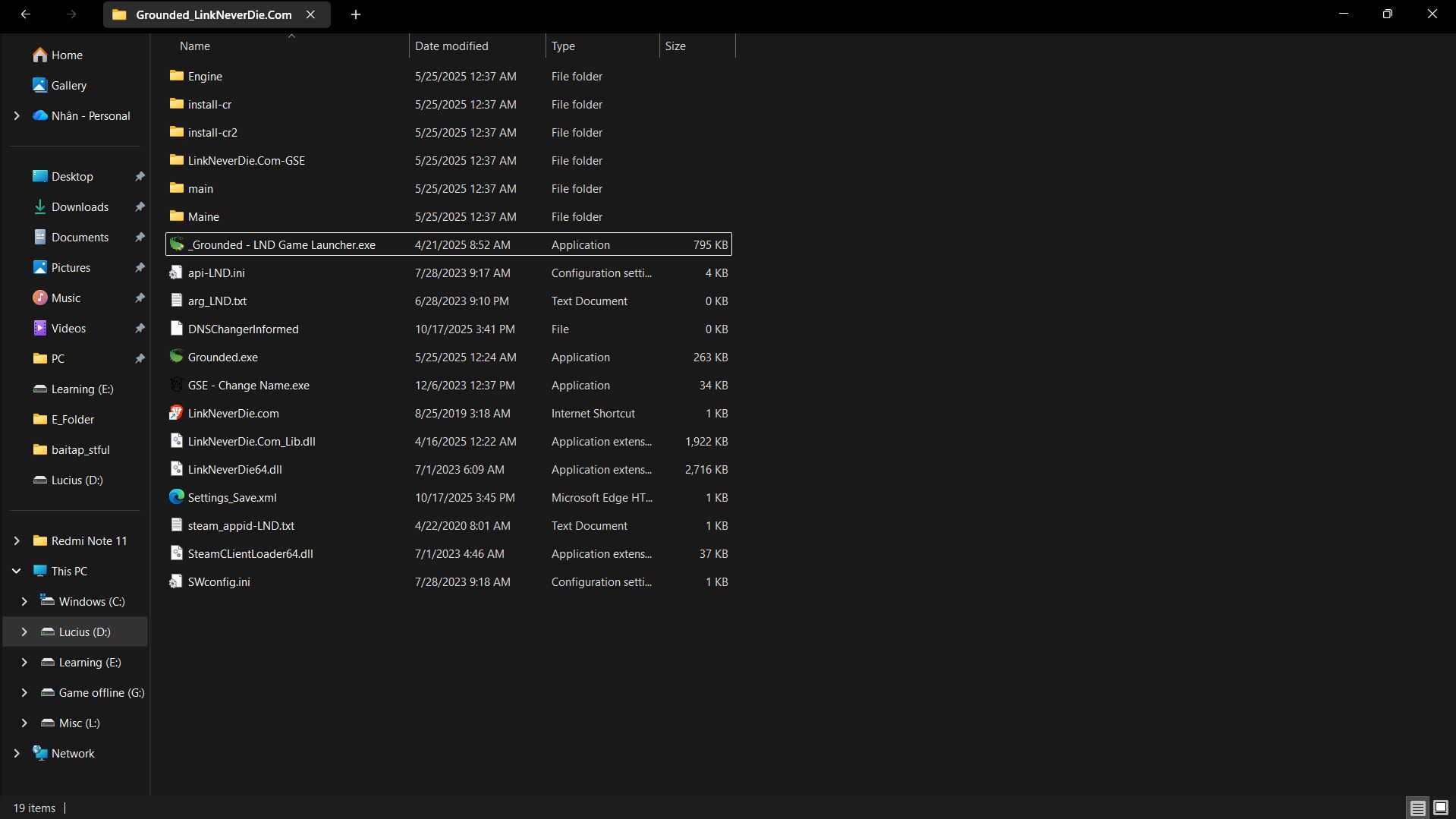1456x819 pixels.
Task: Switch to large thumbnails view layout
Action: 1440,808
